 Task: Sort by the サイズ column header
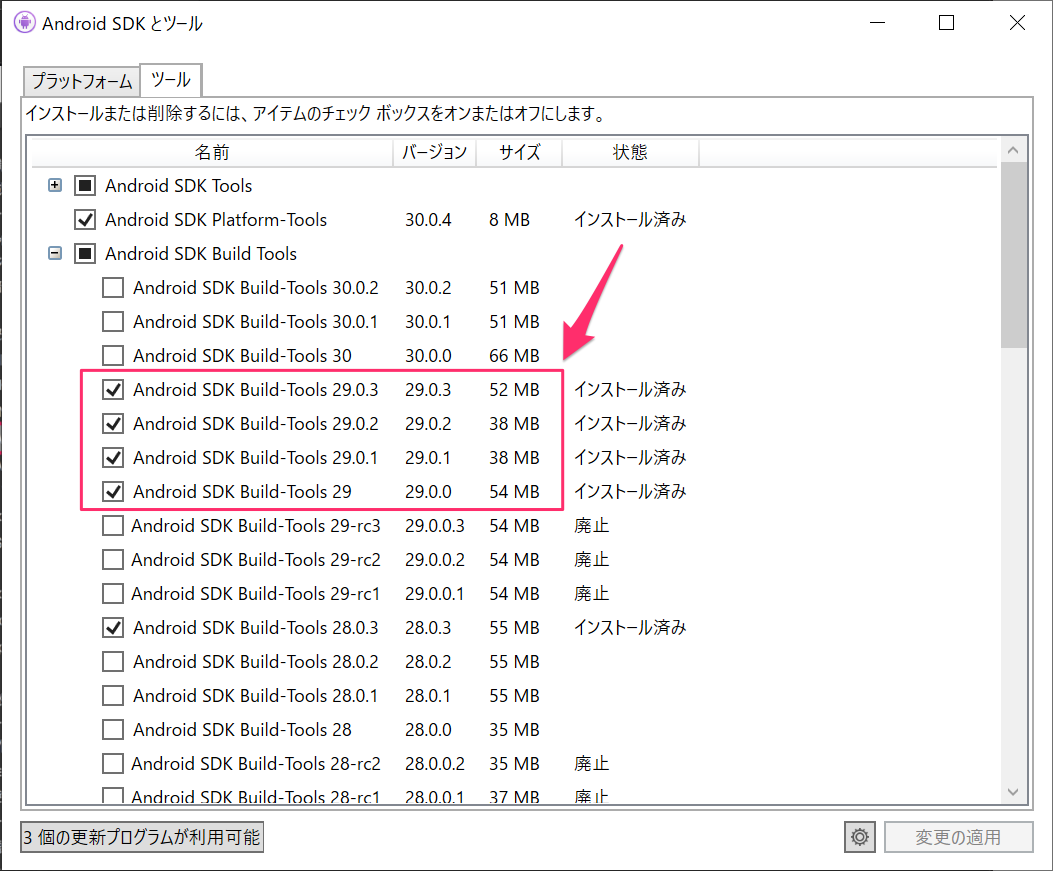519,152
